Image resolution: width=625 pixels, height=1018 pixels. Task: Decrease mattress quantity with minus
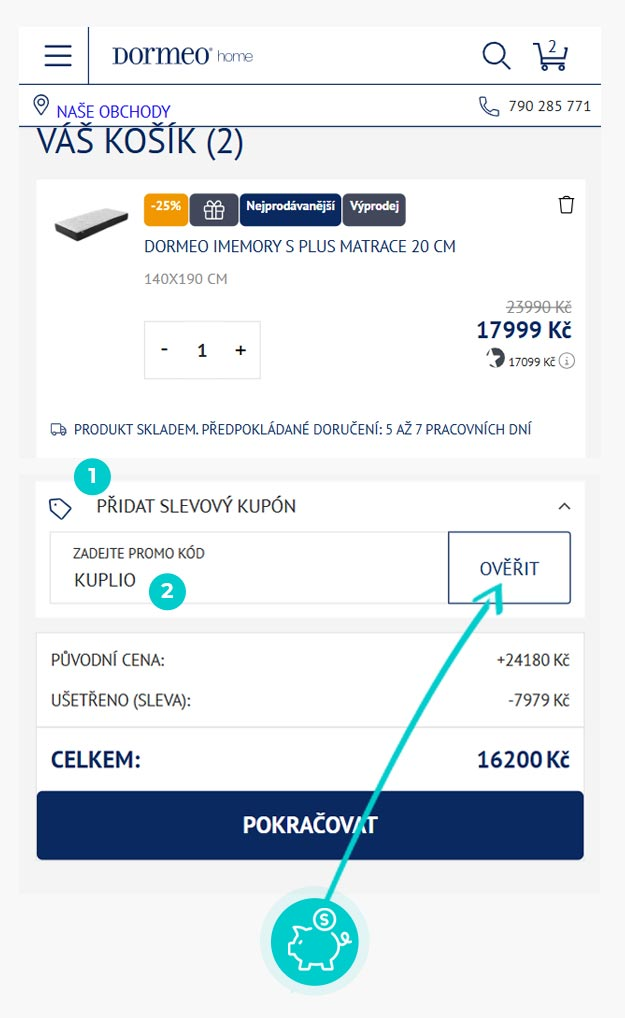[x=165, y=350]
